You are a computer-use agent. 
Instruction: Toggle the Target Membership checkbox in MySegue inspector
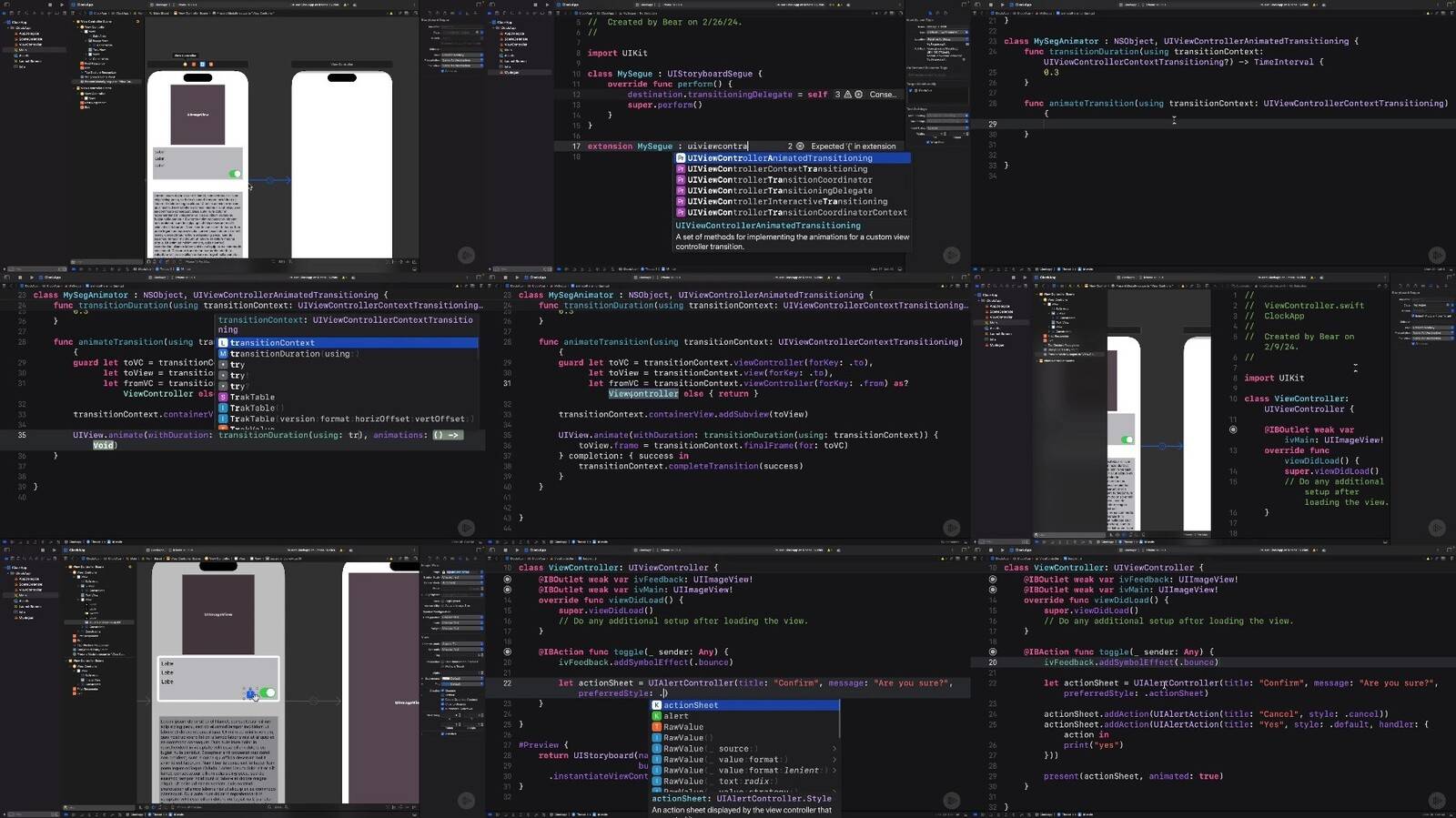tap(912, 90)
